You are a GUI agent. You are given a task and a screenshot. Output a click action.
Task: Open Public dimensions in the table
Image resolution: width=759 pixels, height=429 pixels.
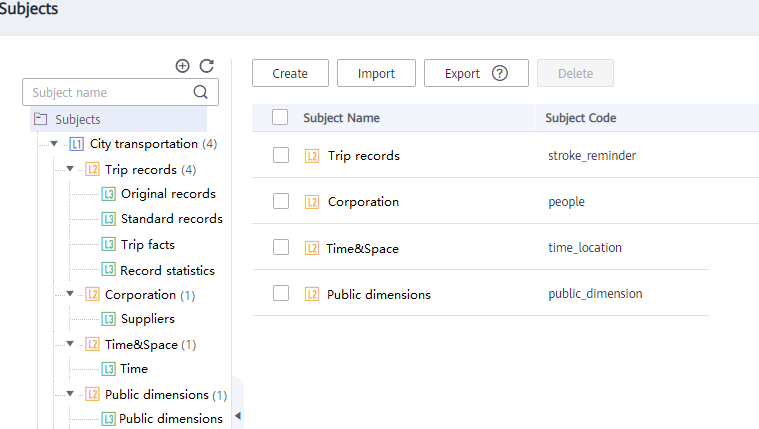tap(379, 294)
